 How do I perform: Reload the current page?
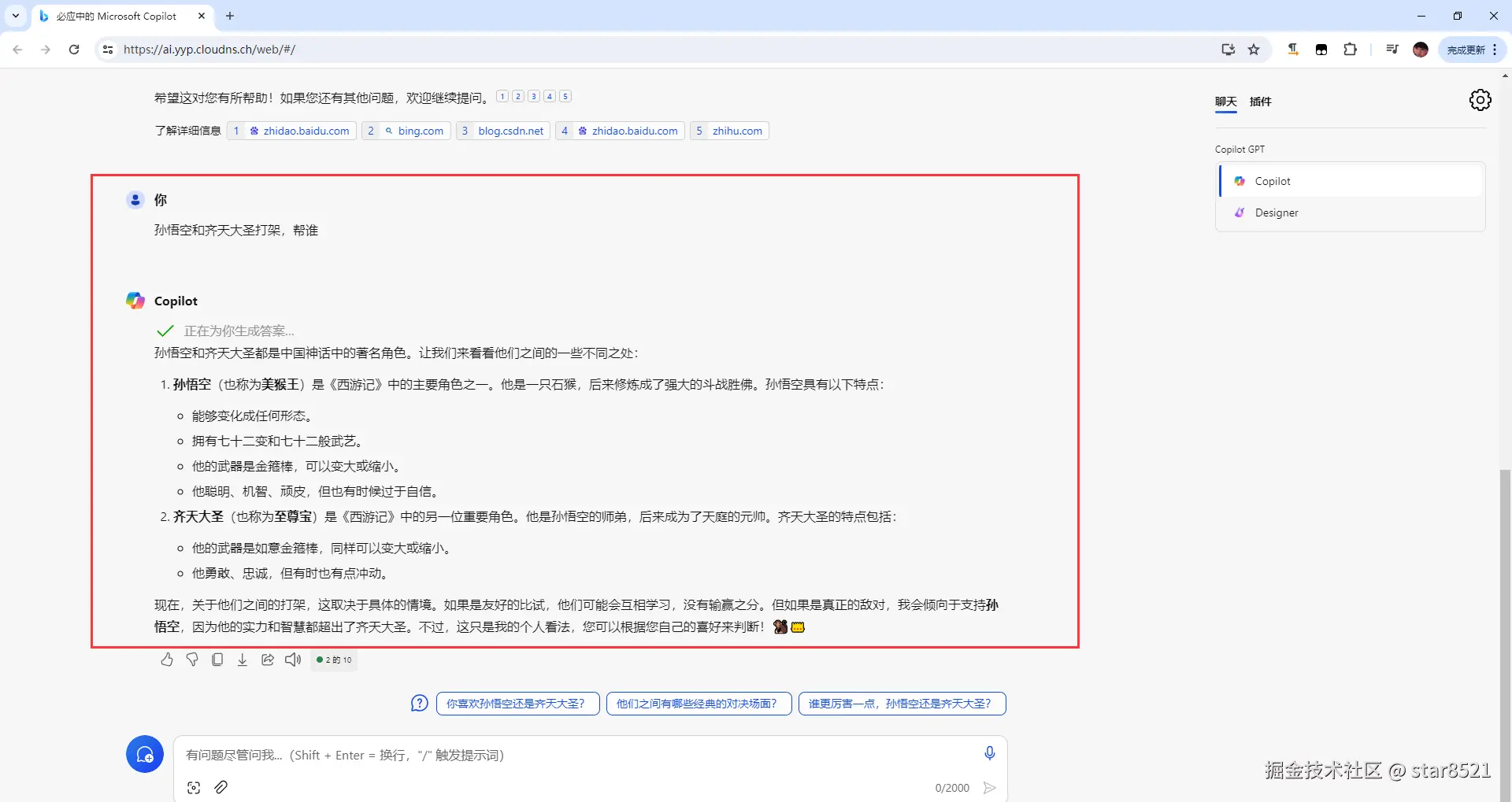74,50
